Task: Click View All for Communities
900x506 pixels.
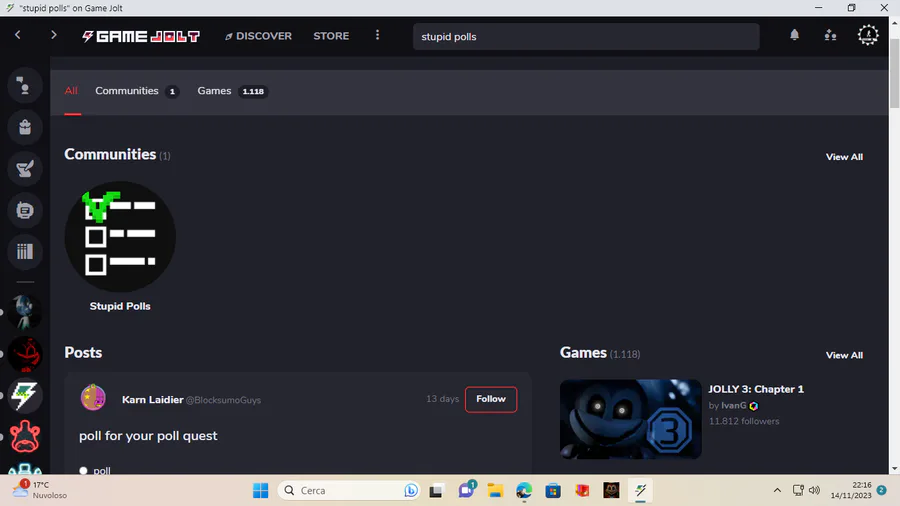Action: click(x=844, y=157)
